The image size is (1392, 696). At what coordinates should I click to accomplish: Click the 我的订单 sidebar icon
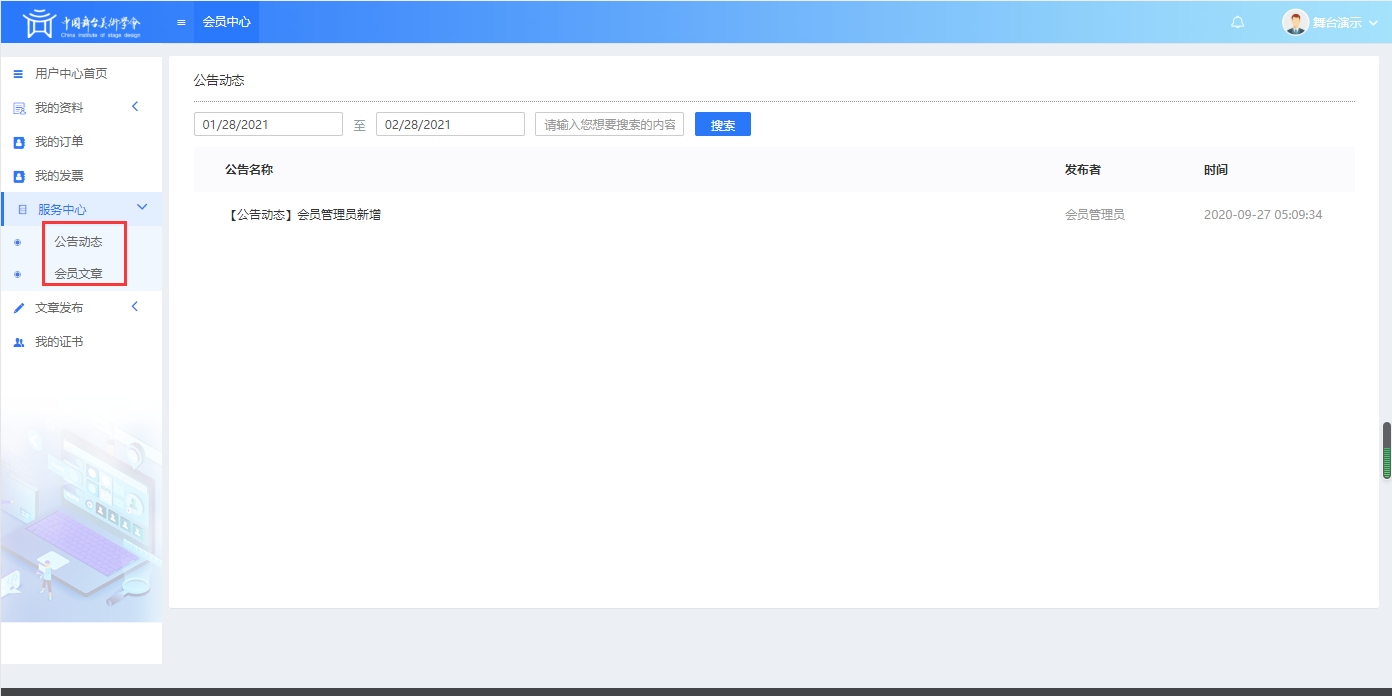coord(18,143)
